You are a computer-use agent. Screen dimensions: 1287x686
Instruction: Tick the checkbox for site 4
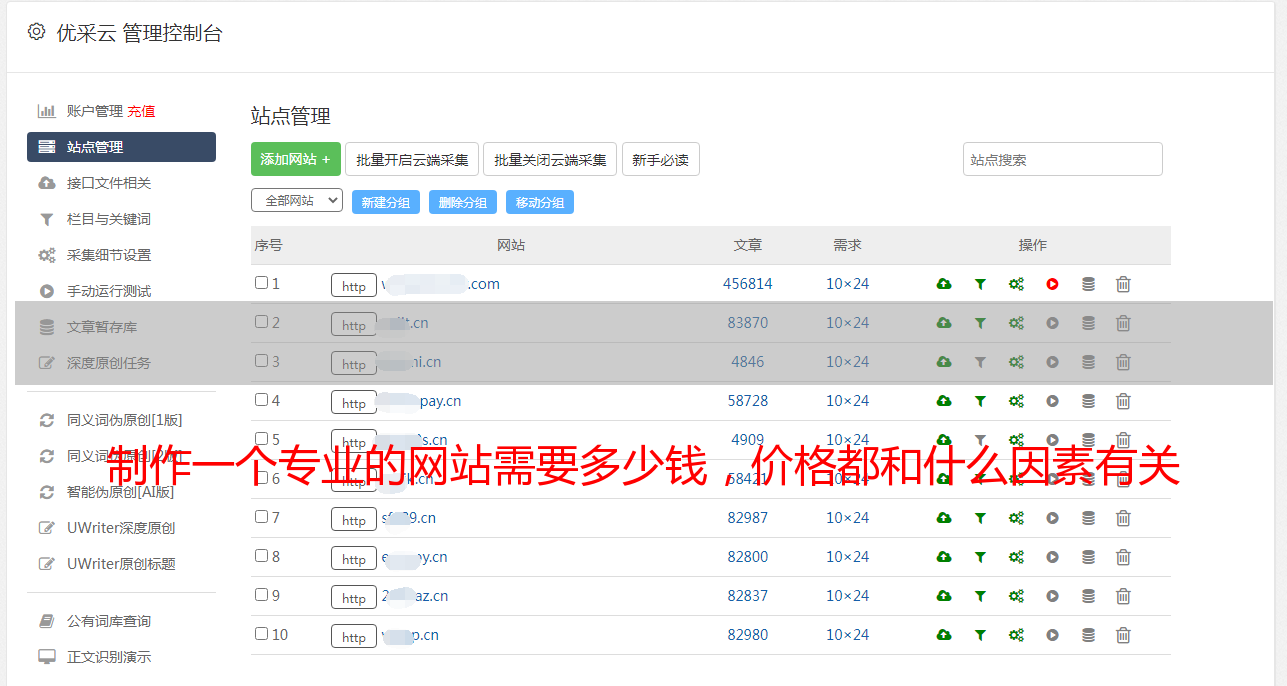(261, 400)
